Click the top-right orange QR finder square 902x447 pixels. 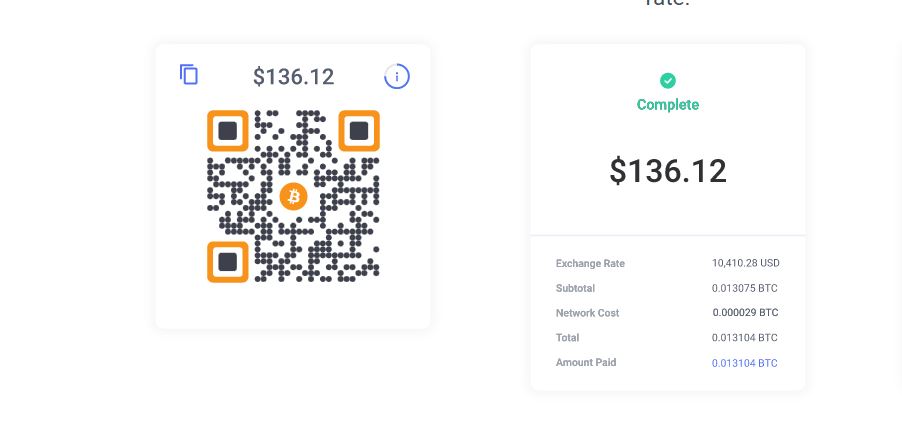pyautogui.click(x=359, y=131)
